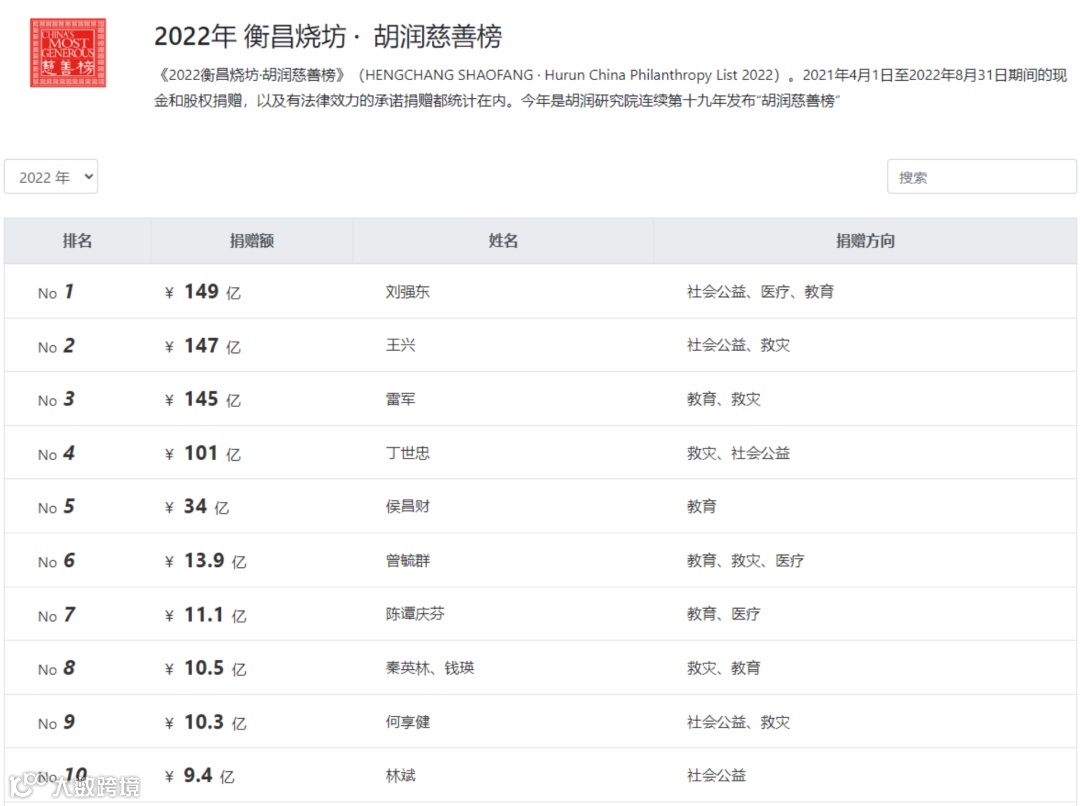Select the name 雷军
This screenshot has width=1080, height=806.
pos(400,399)
